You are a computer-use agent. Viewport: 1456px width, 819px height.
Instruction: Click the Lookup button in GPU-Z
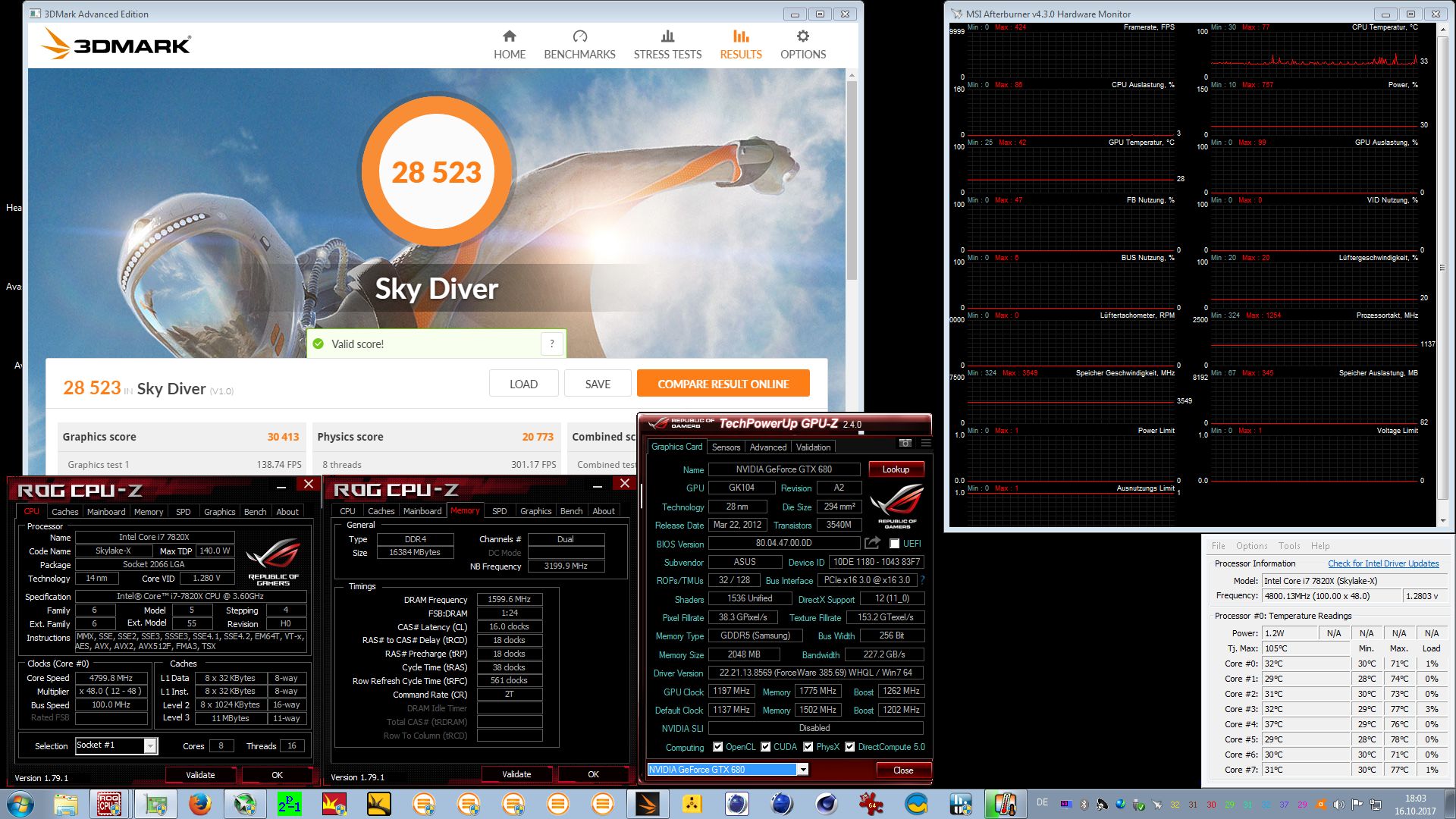[896, 469]
